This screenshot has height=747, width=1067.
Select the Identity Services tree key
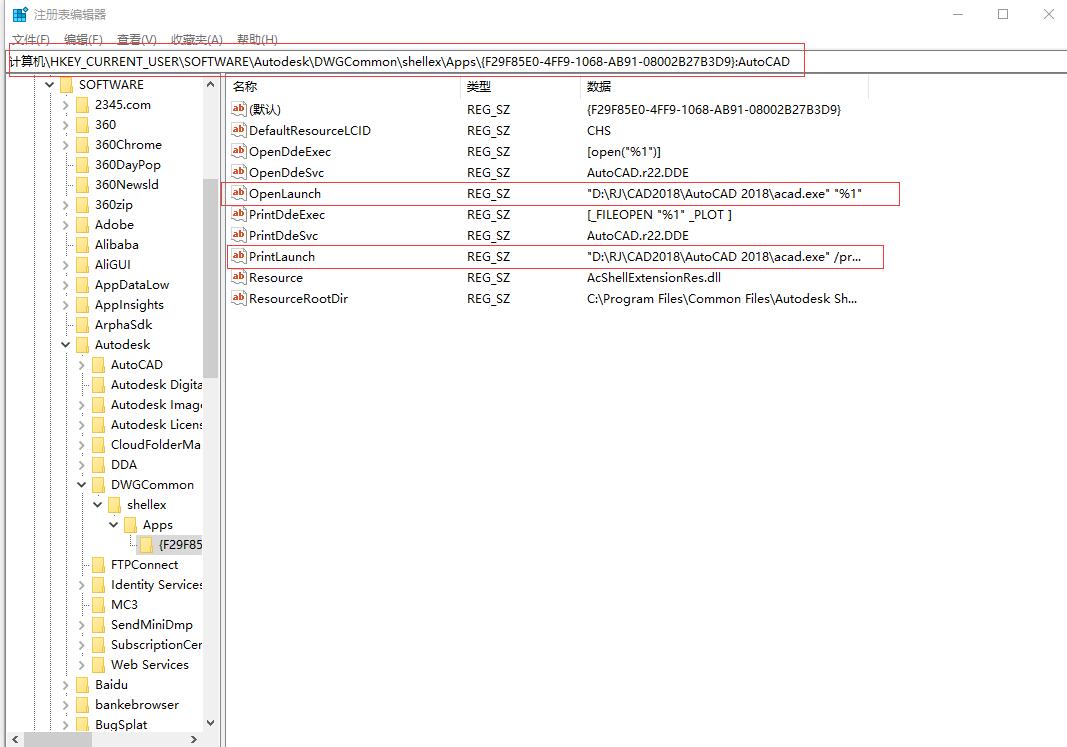pos(156,585)
